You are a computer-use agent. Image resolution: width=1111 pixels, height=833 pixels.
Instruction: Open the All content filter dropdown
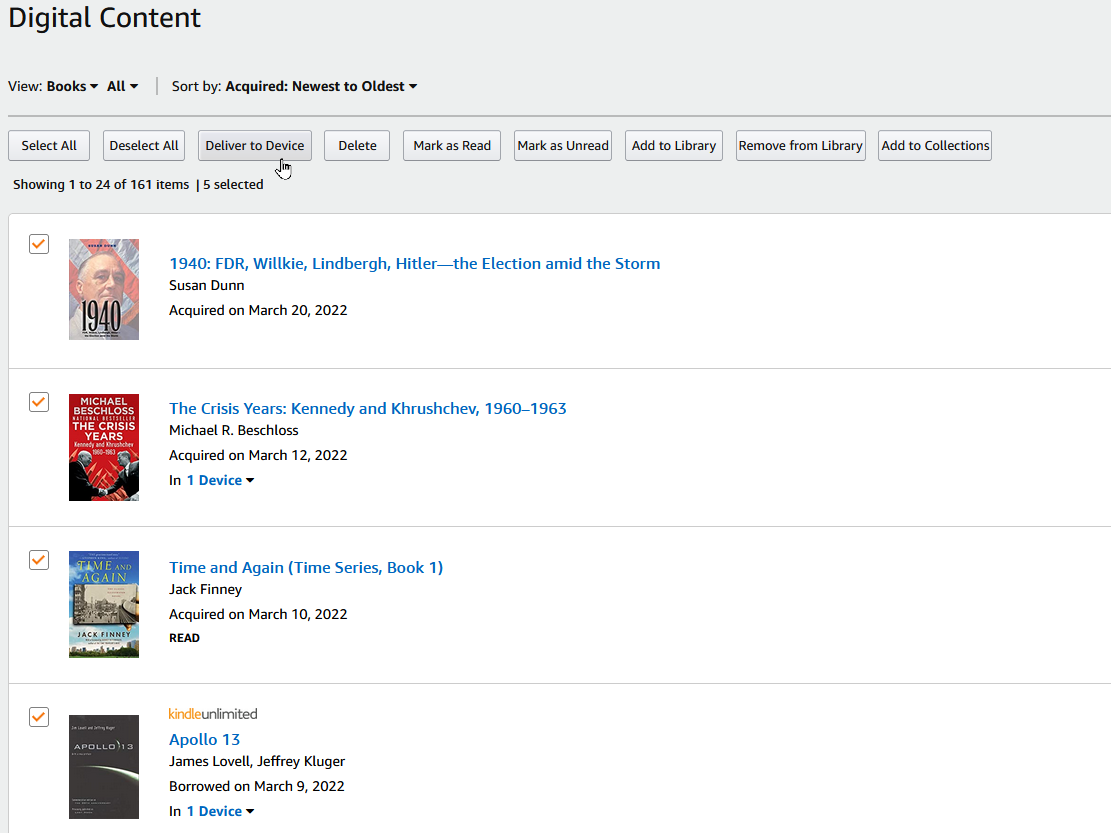pos(121,86)
